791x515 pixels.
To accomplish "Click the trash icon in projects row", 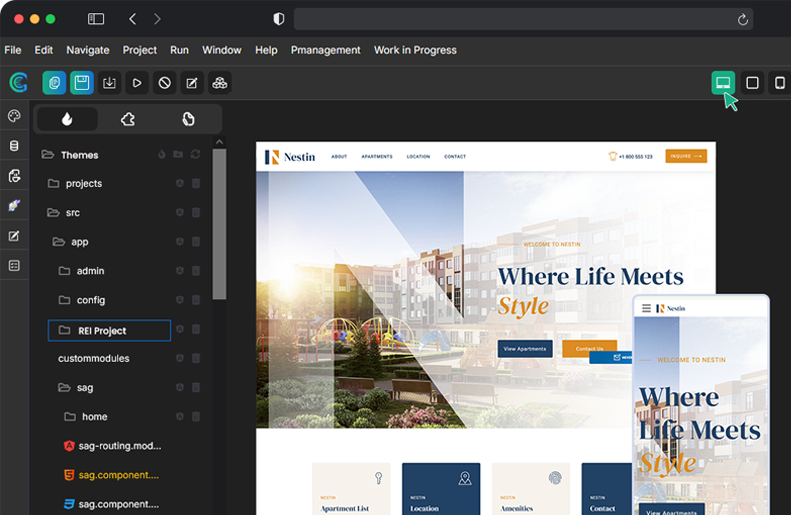I will [x=196, y=183].
